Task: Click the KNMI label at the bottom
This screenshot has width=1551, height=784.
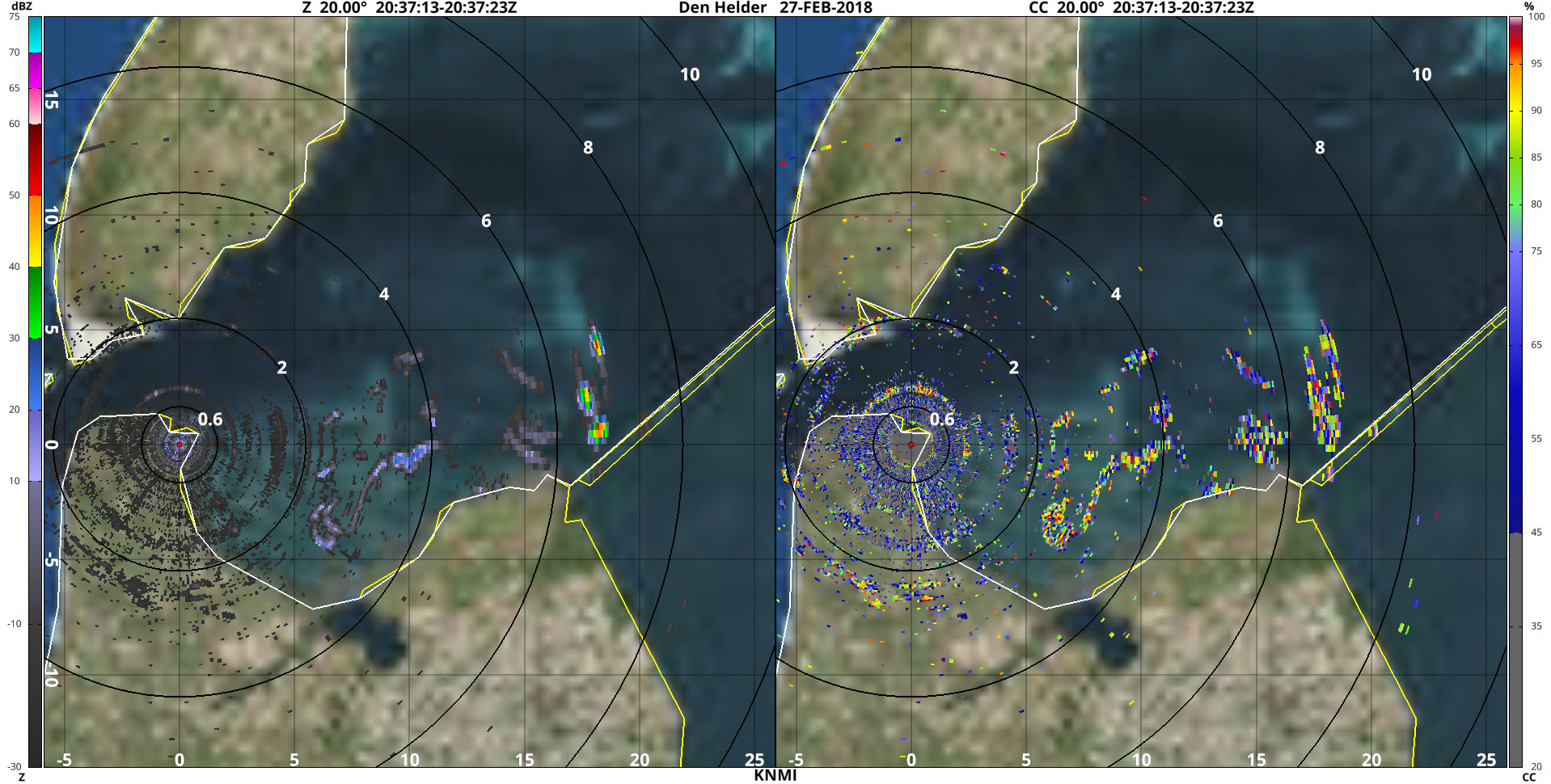Action: click(775, 775)
